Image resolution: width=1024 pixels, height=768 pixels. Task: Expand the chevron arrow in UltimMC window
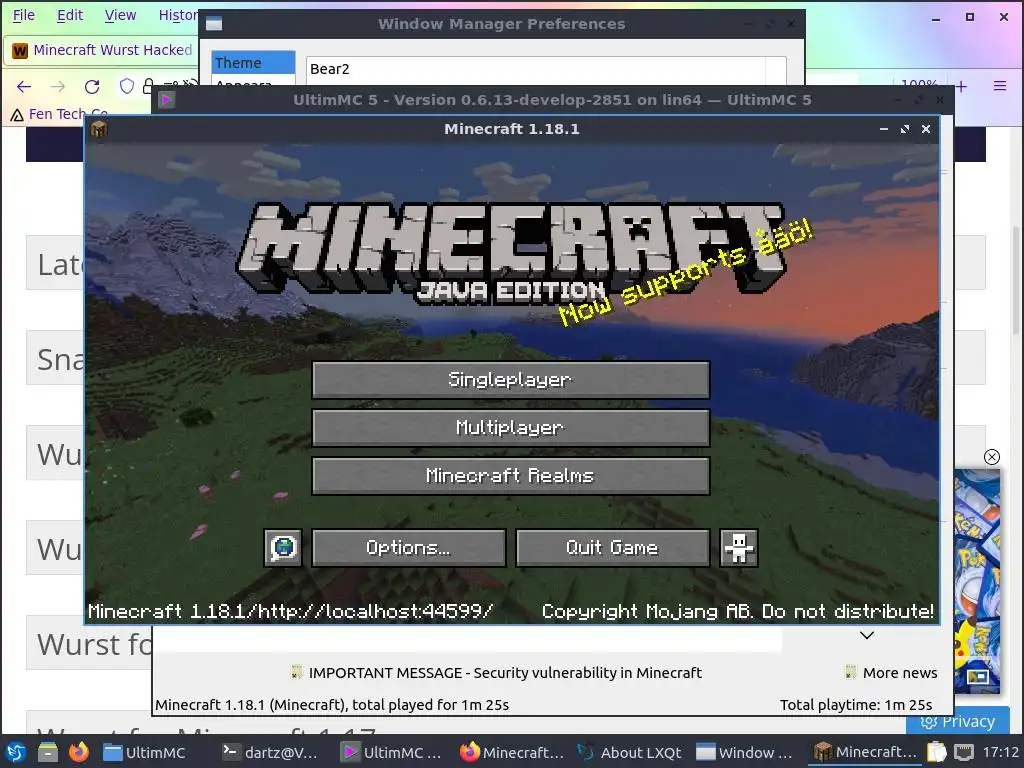867,635
